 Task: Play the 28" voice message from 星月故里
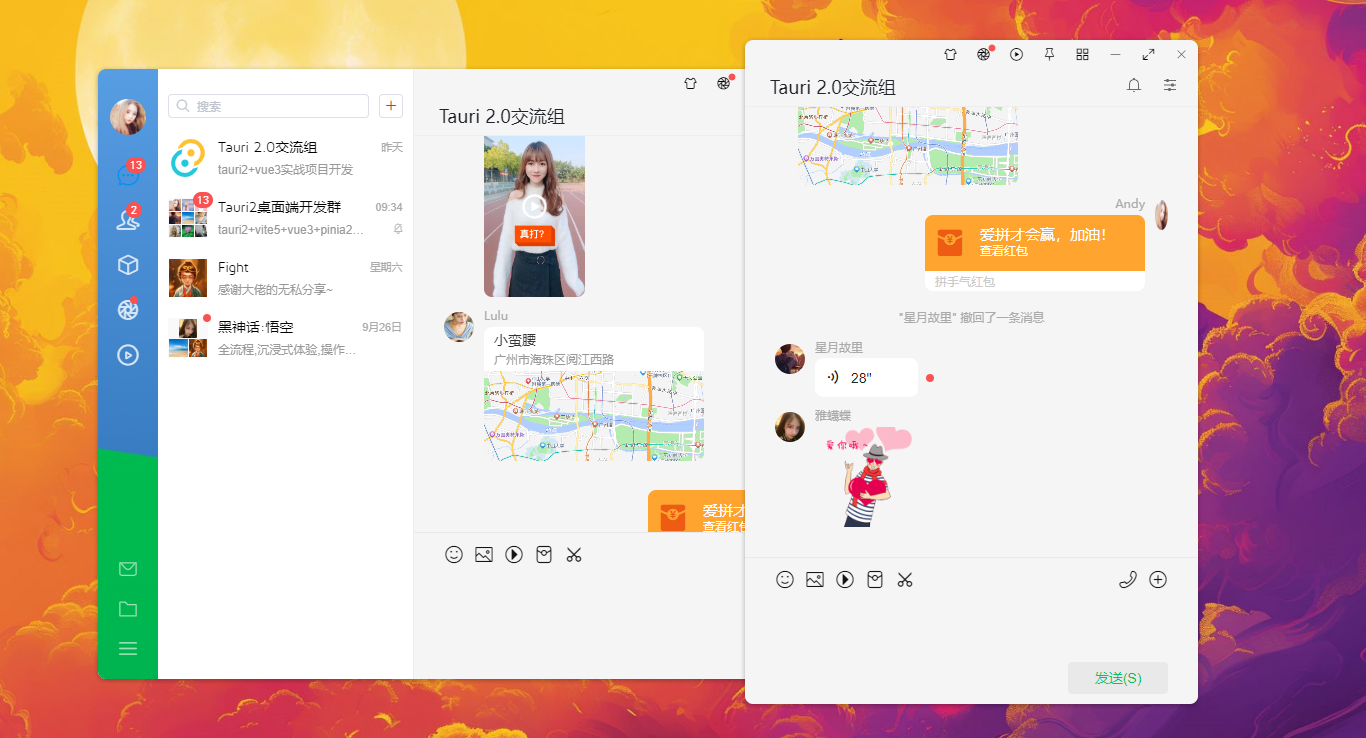(866, 378)
